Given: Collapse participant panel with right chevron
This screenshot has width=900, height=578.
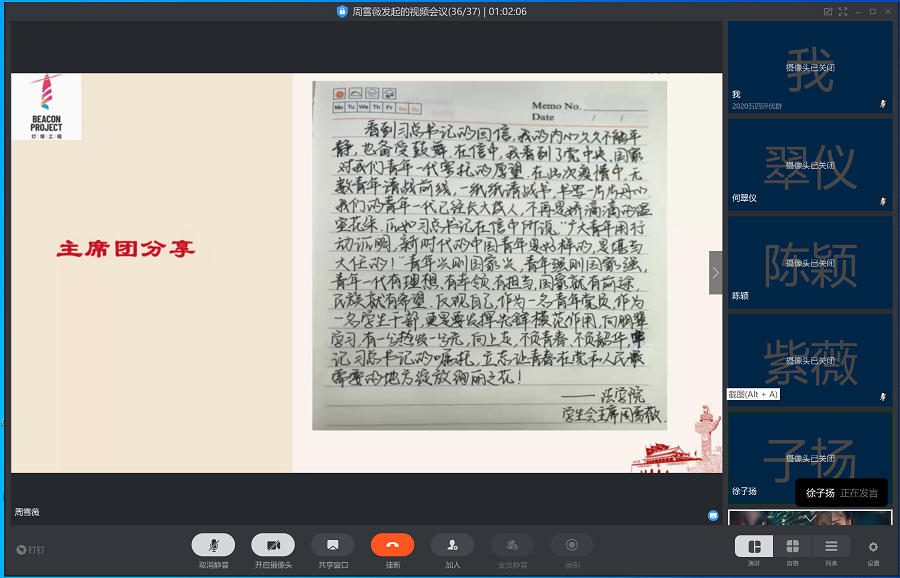Looking at the screenshot, I should 715,272.
